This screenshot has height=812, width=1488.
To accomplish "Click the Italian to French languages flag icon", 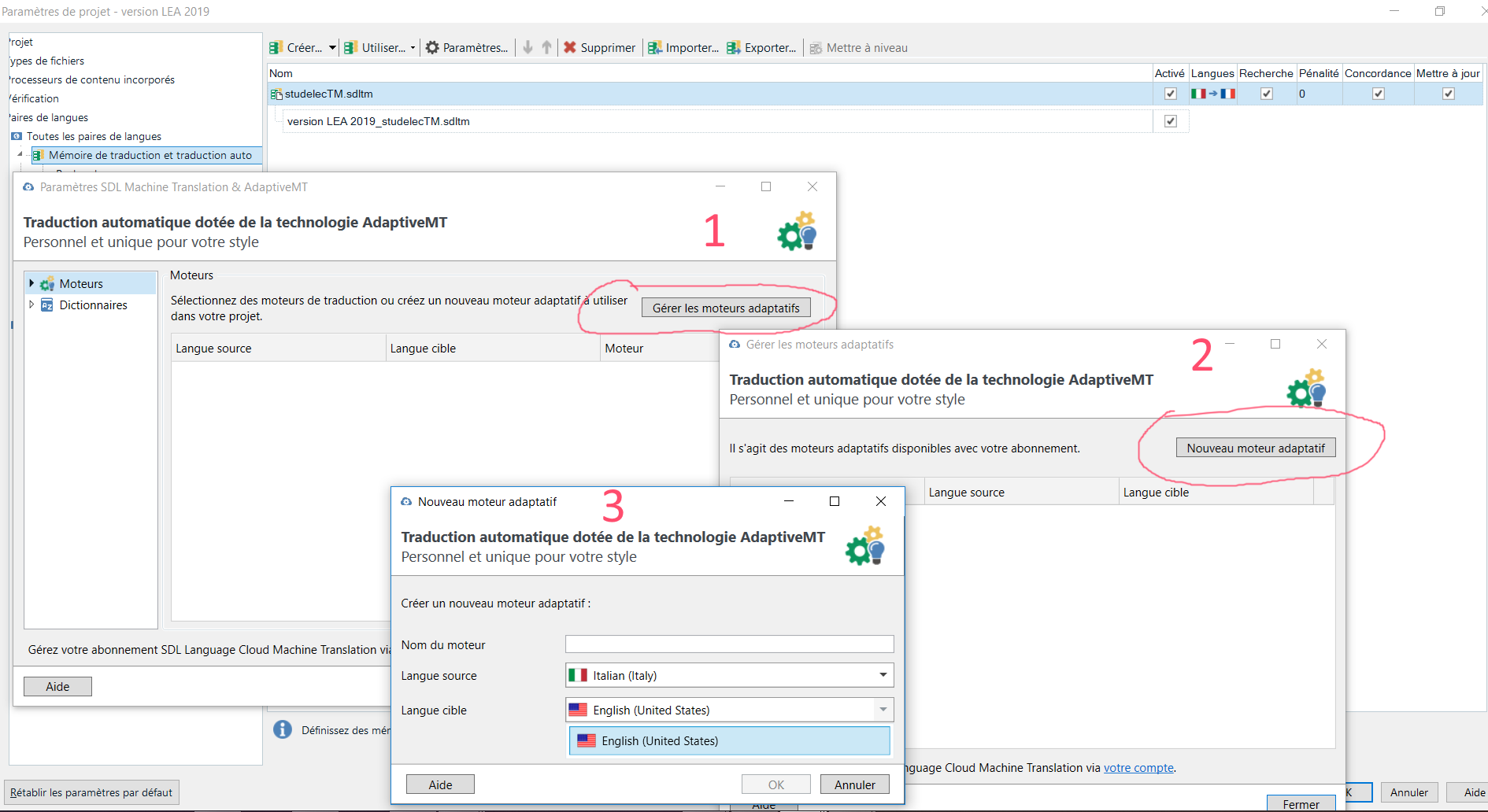I will 1213,94.
